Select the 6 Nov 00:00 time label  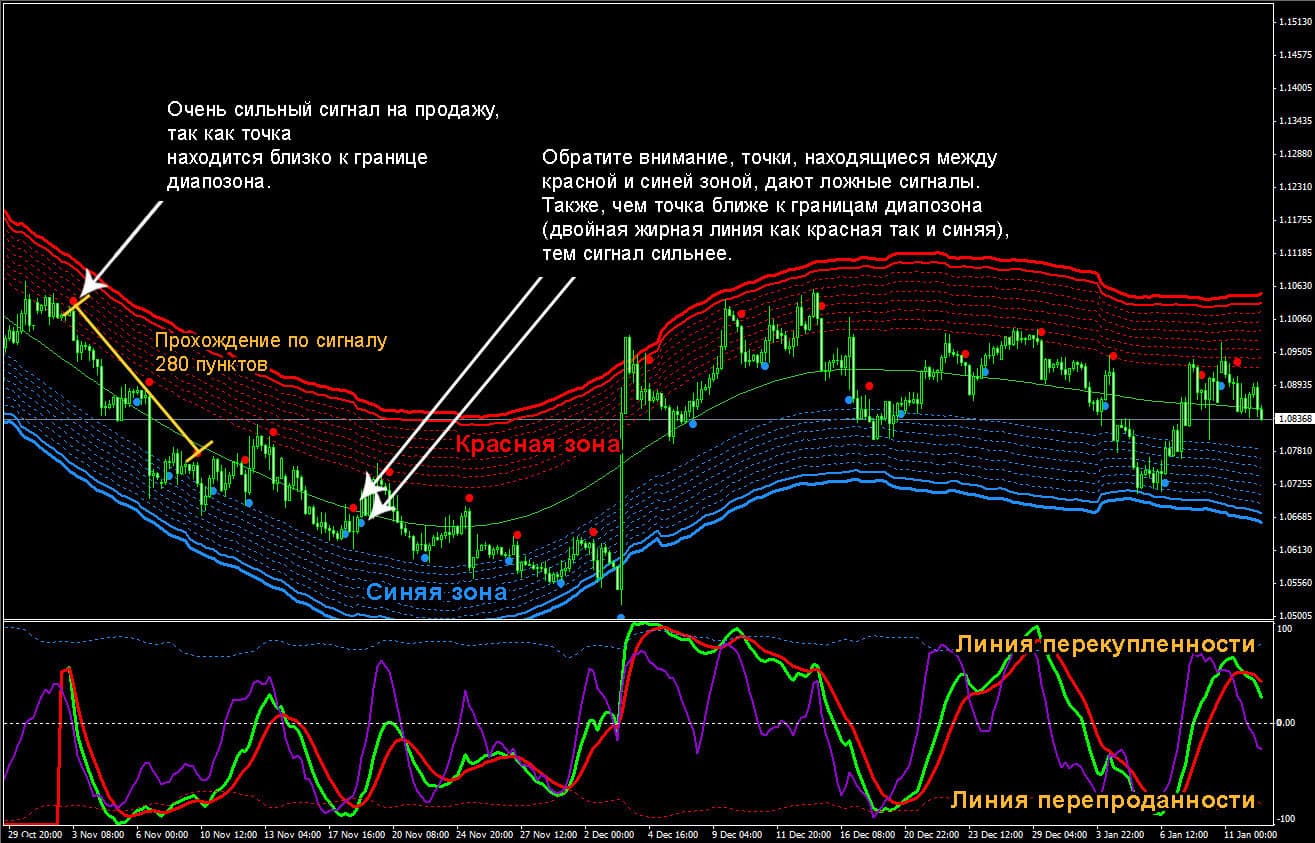click(162, 833)
